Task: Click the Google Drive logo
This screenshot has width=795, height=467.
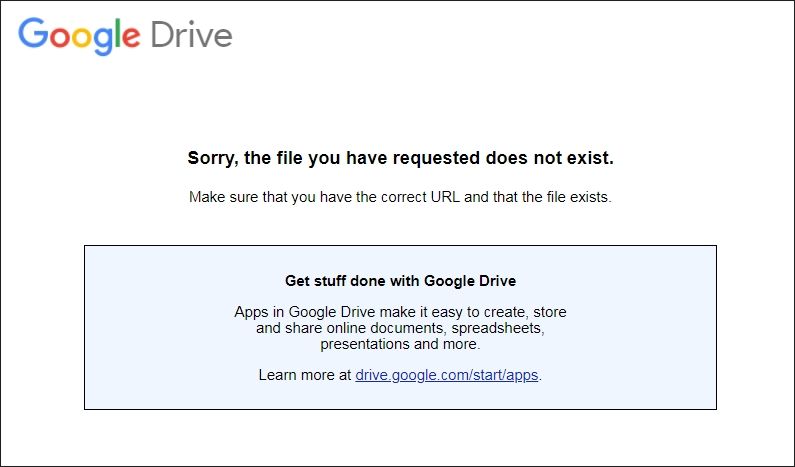Action: pyautogui.click(x=125, y=35)
